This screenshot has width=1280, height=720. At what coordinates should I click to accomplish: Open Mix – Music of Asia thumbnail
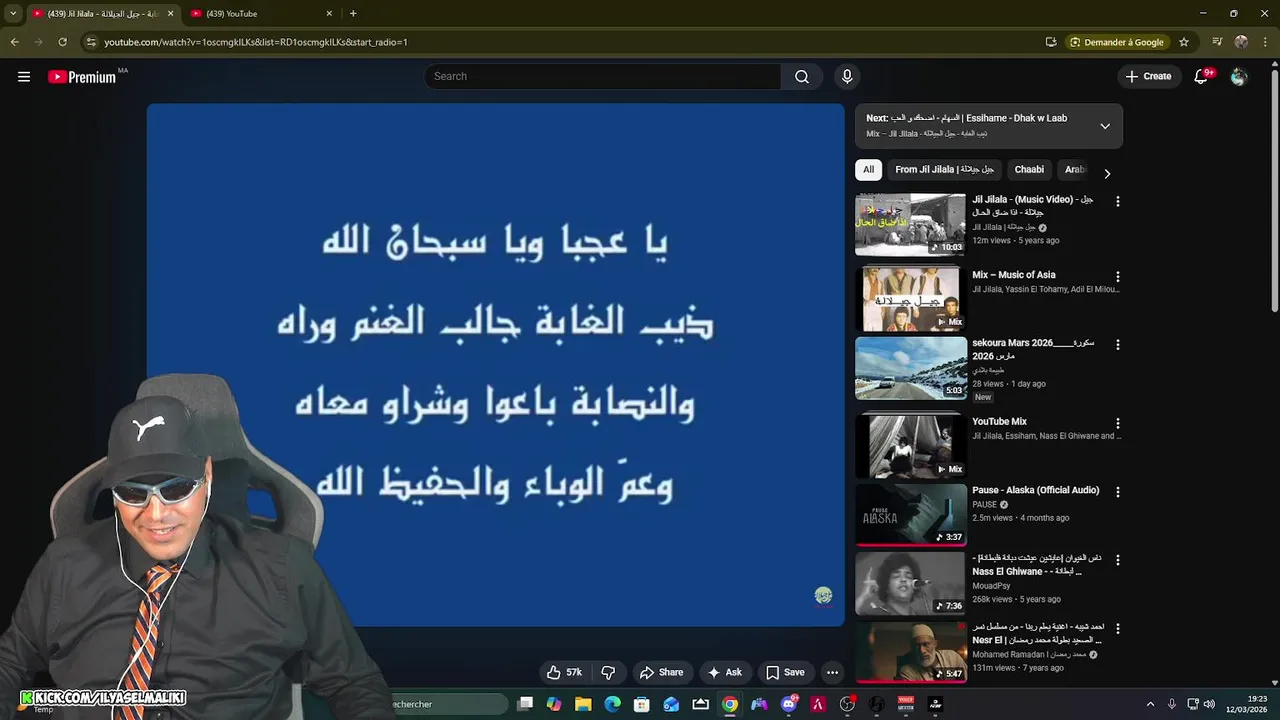(x=911, y=299)
